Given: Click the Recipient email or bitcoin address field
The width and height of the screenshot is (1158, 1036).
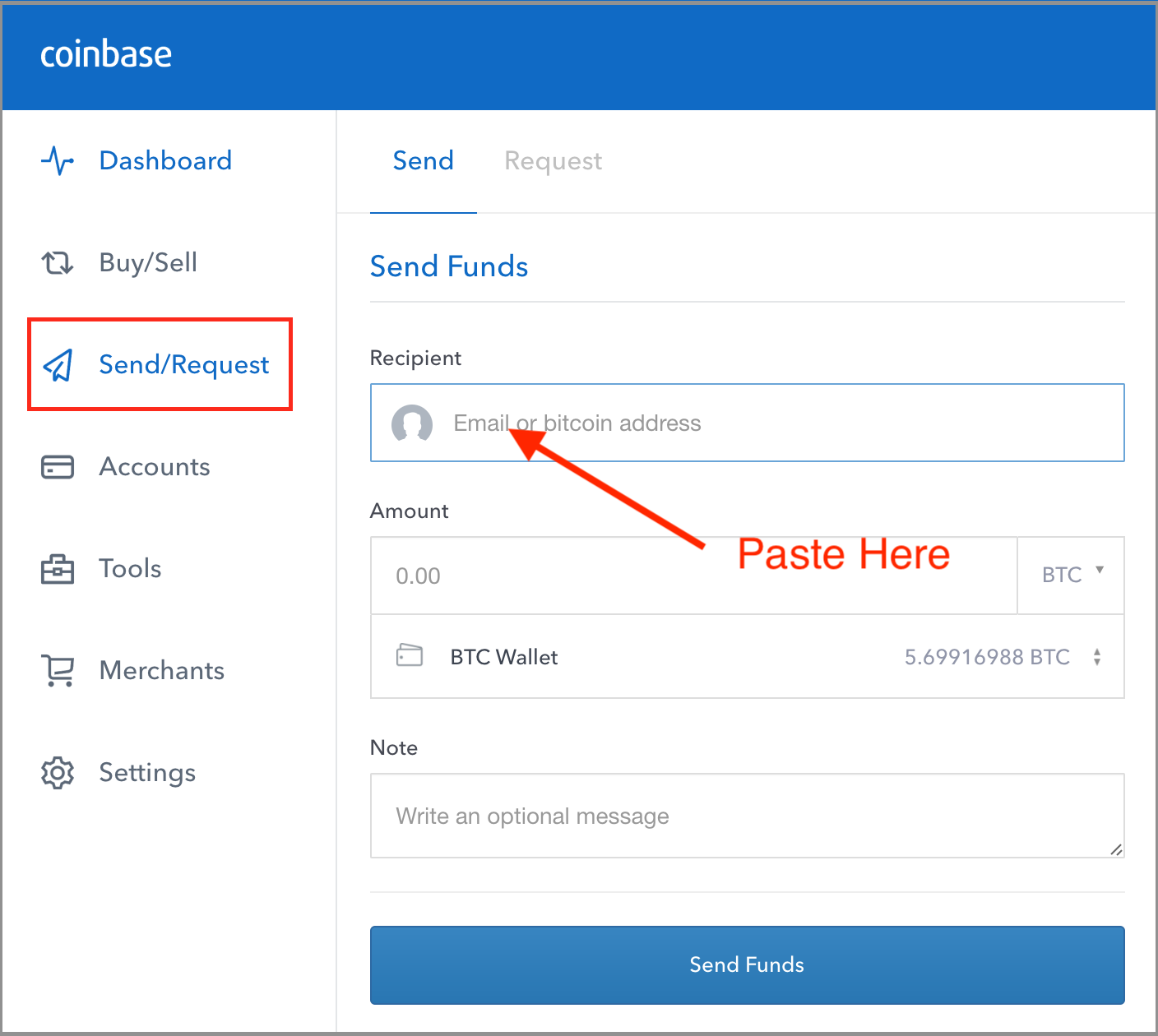Looking at the screenshot, I should (748, 423).
